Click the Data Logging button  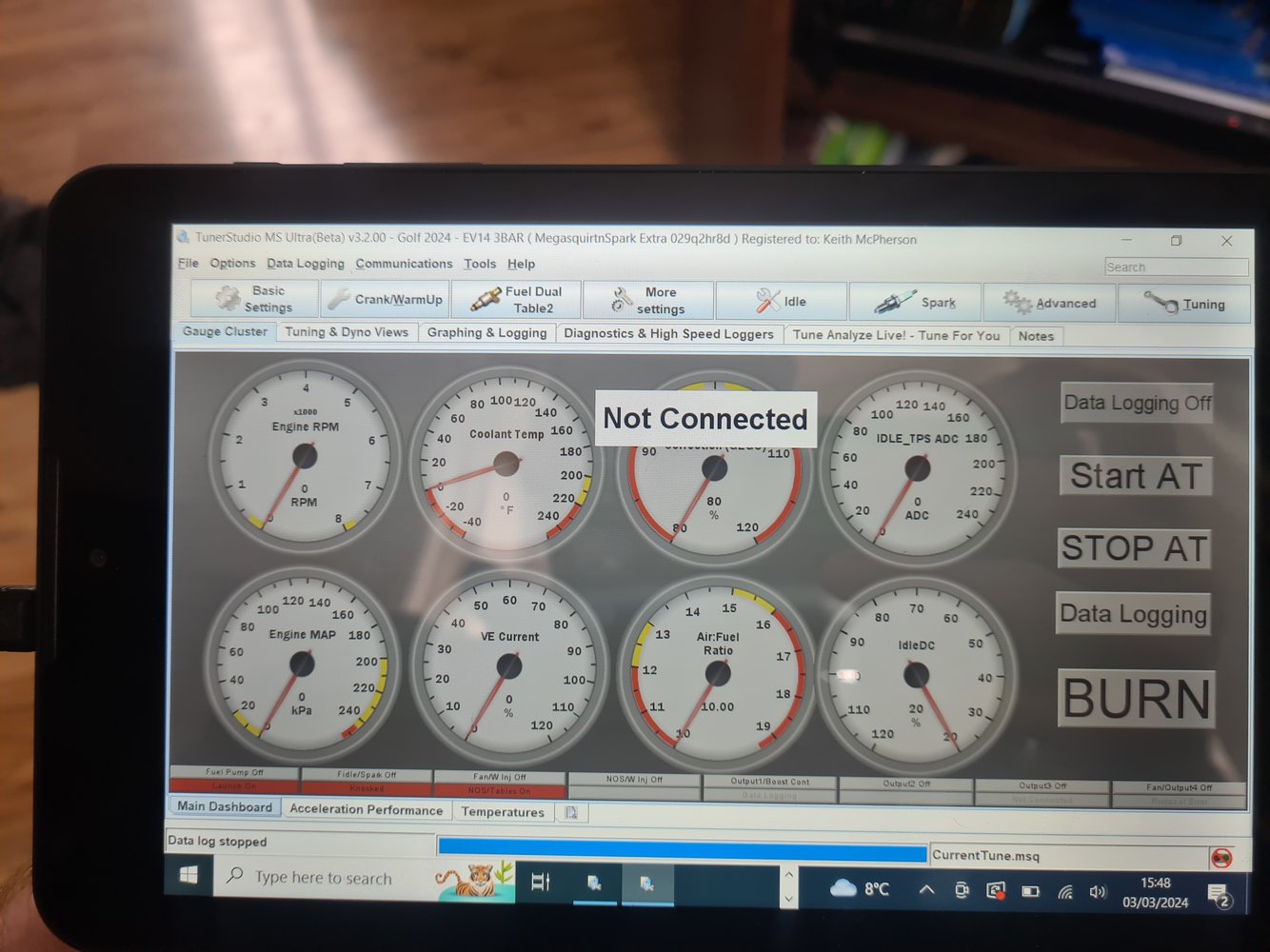pyautogui.click(x=1133, y=614)
